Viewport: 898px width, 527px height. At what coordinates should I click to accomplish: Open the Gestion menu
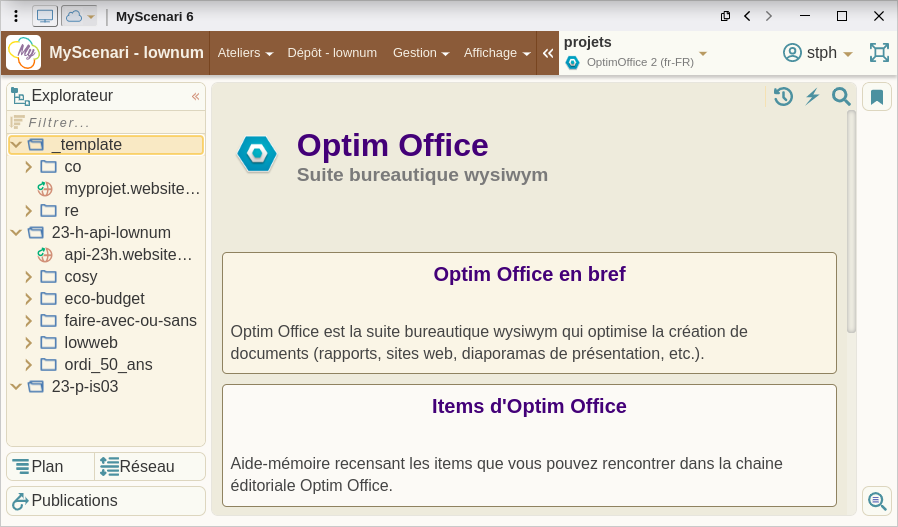420,53
